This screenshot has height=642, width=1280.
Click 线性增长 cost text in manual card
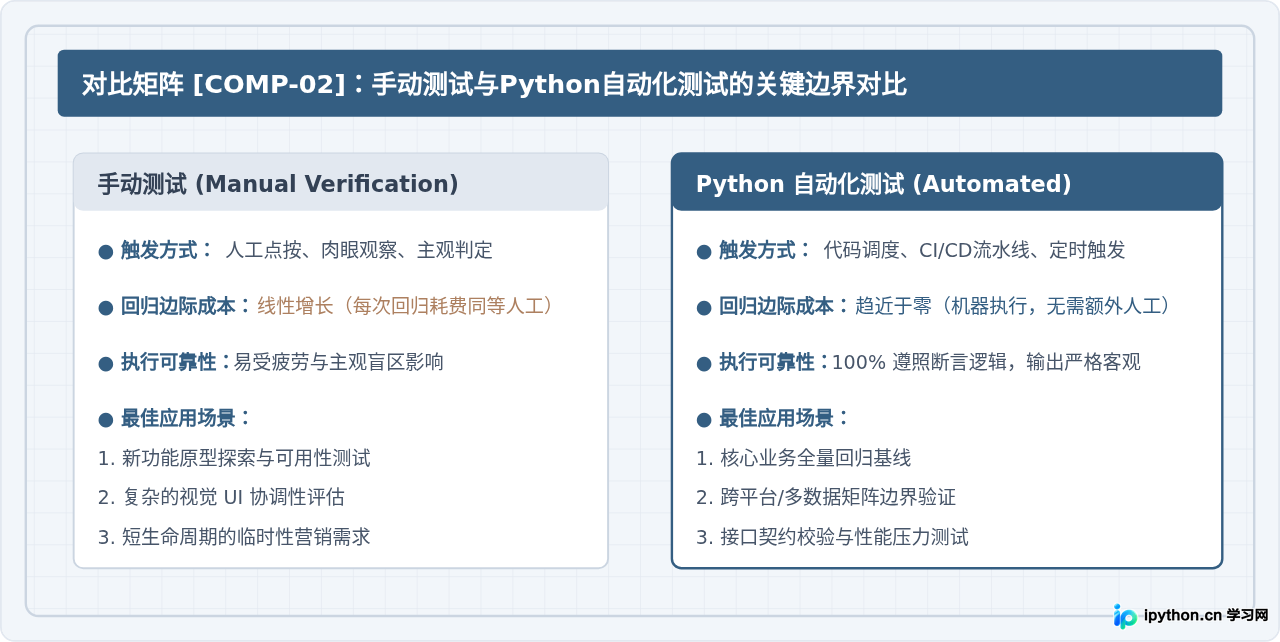click(406, 306)
